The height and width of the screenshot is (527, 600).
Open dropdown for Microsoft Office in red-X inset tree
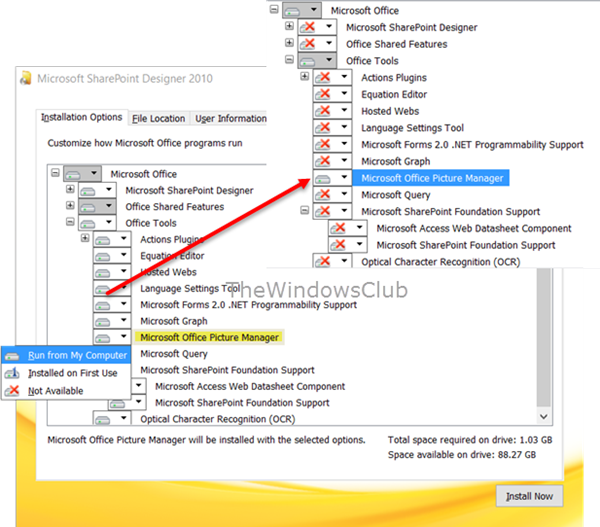click(x=314, y=10)
